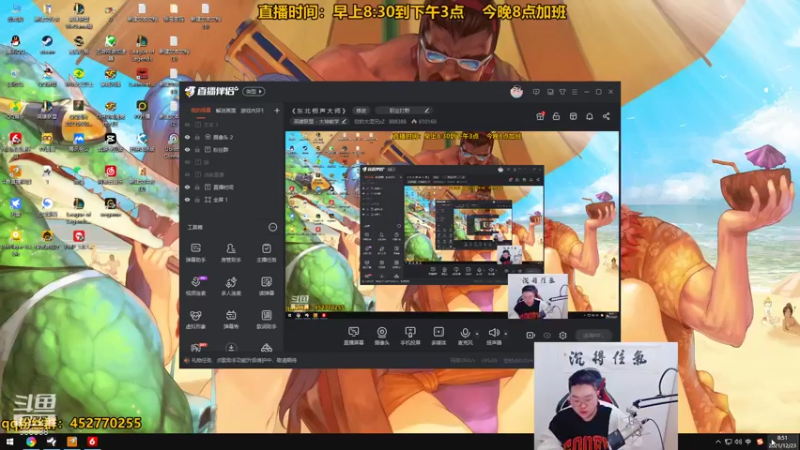Open the settings gear beside start button
The image size is (800, 450).
[x=563, y=335]
